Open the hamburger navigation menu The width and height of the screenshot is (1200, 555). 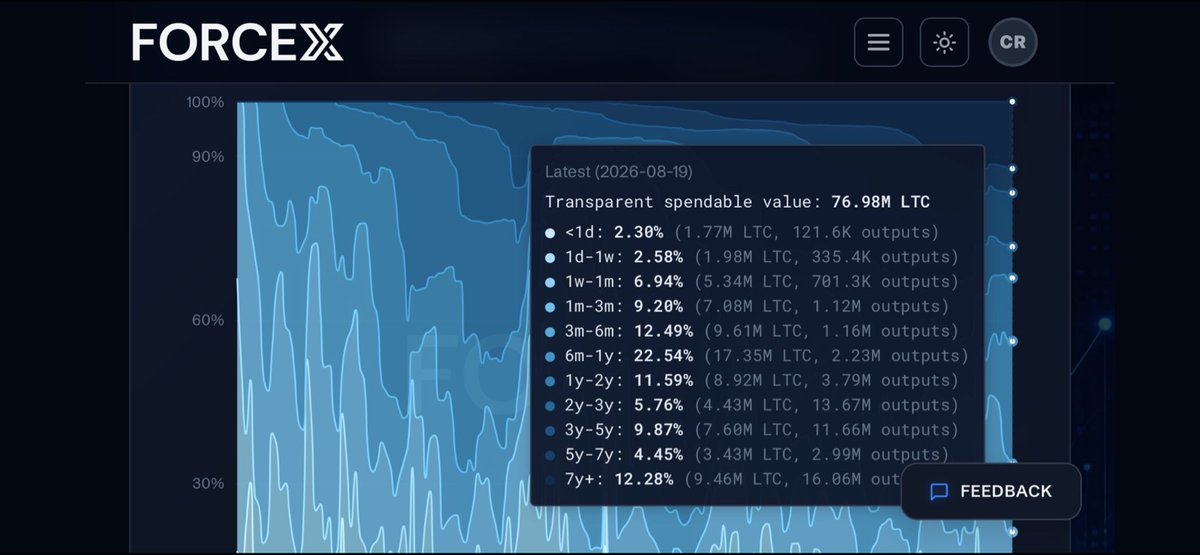click(878, 42)
